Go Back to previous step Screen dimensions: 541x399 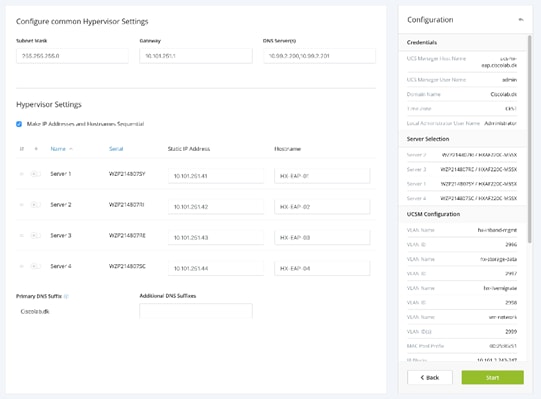point(430,378)
